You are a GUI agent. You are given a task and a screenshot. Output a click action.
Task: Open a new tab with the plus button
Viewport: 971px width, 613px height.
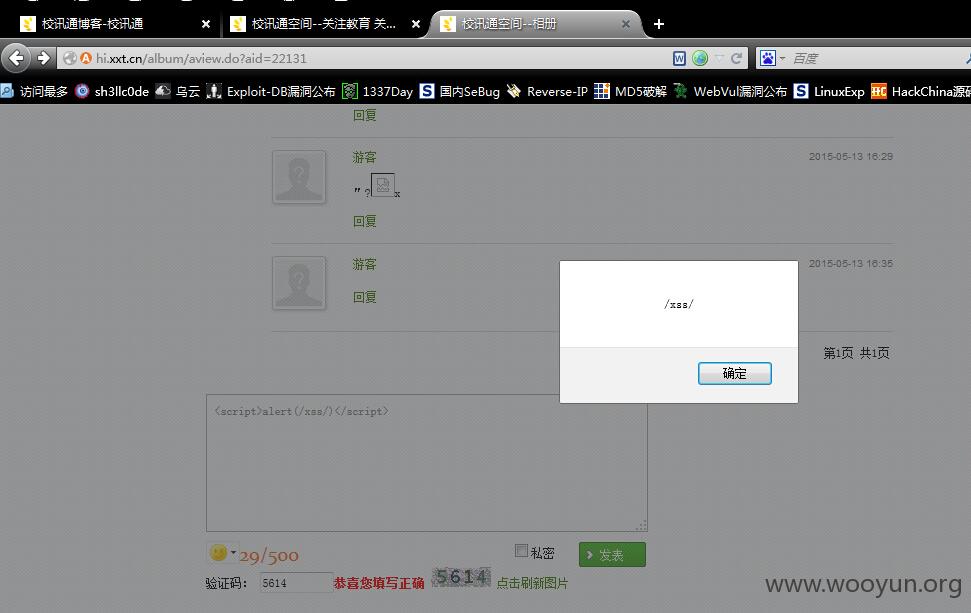(659, 24)
